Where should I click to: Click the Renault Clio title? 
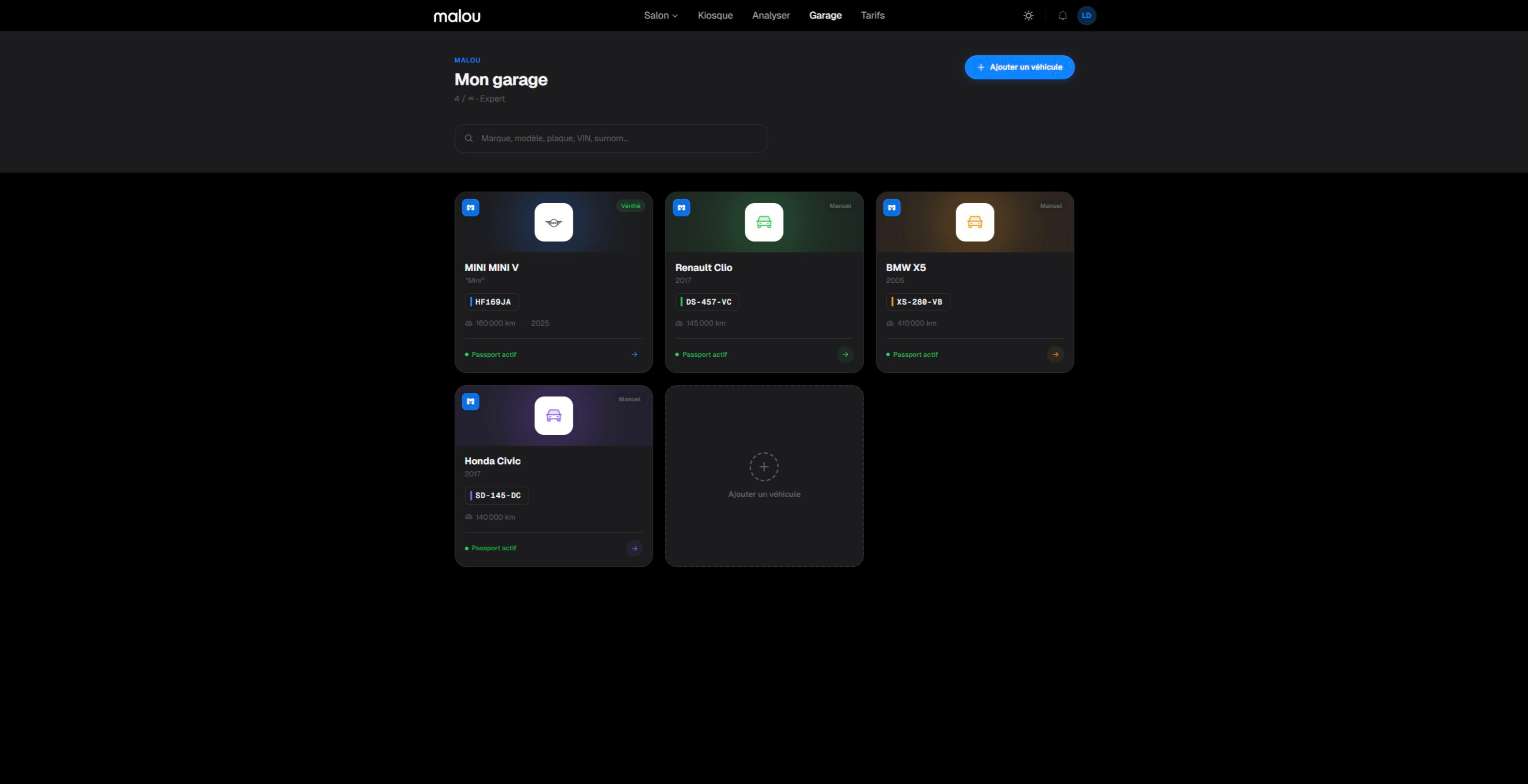pos(703,268)
